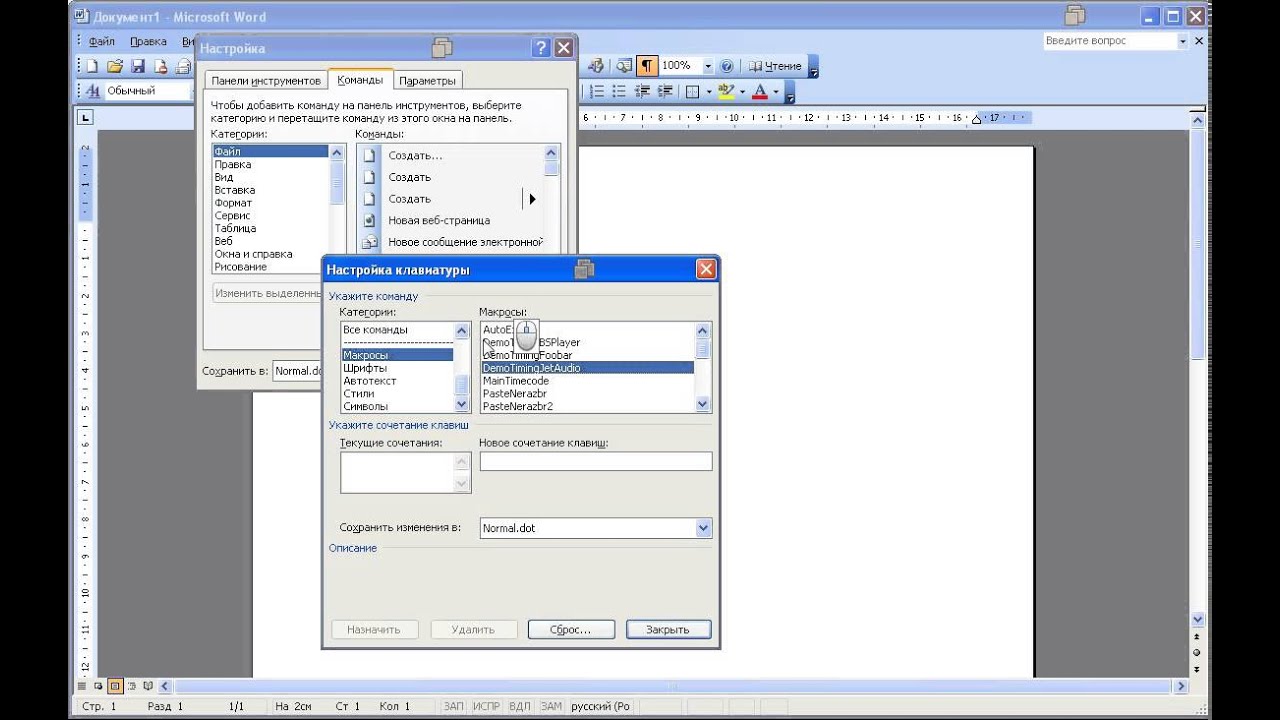Open Сохранить в combo in Настройка dialog
The height and width of the screenshot is (720, 1280).
(297, 371)
